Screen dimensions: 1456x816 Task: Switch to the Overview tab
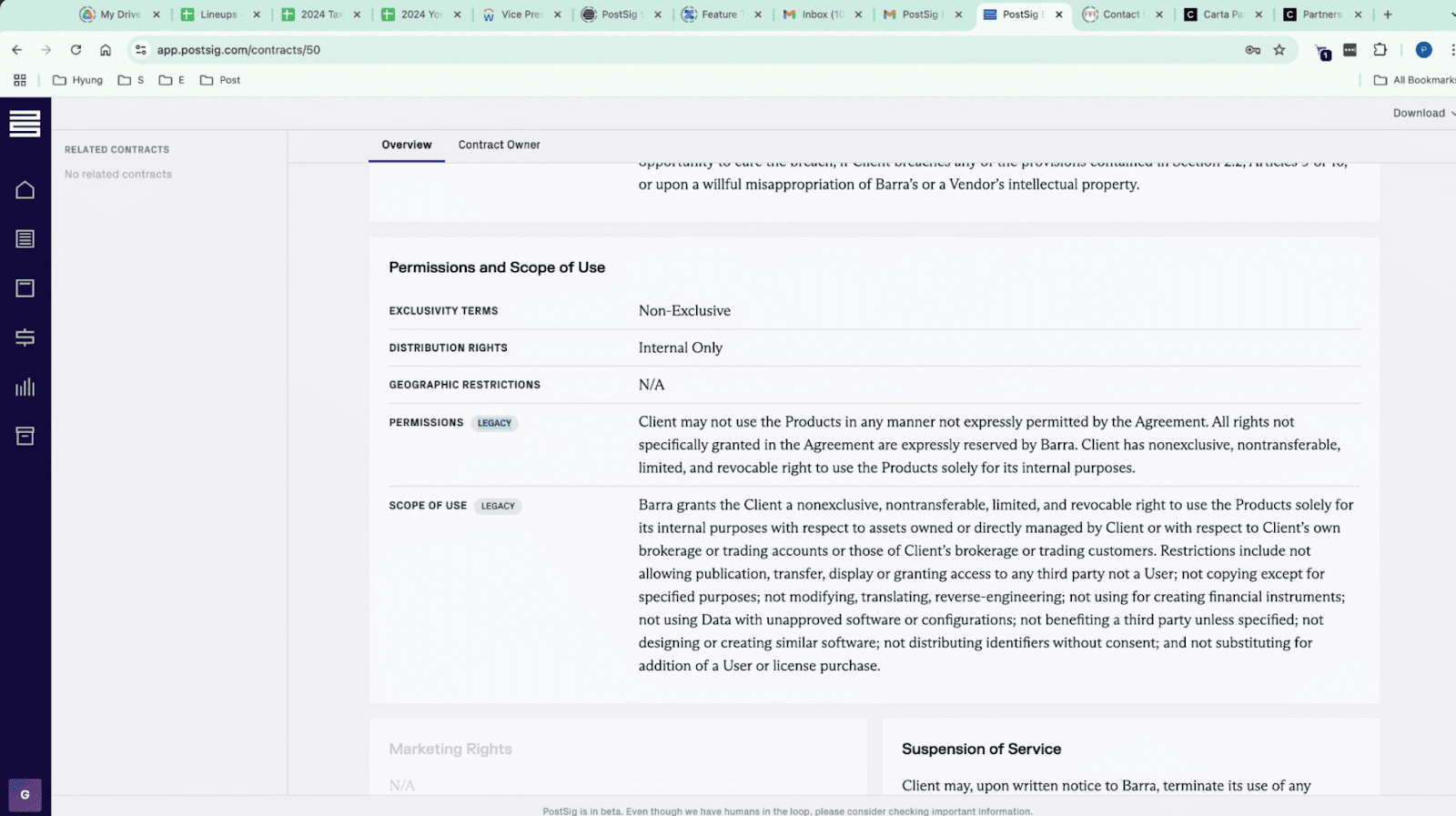pos(407,145)
